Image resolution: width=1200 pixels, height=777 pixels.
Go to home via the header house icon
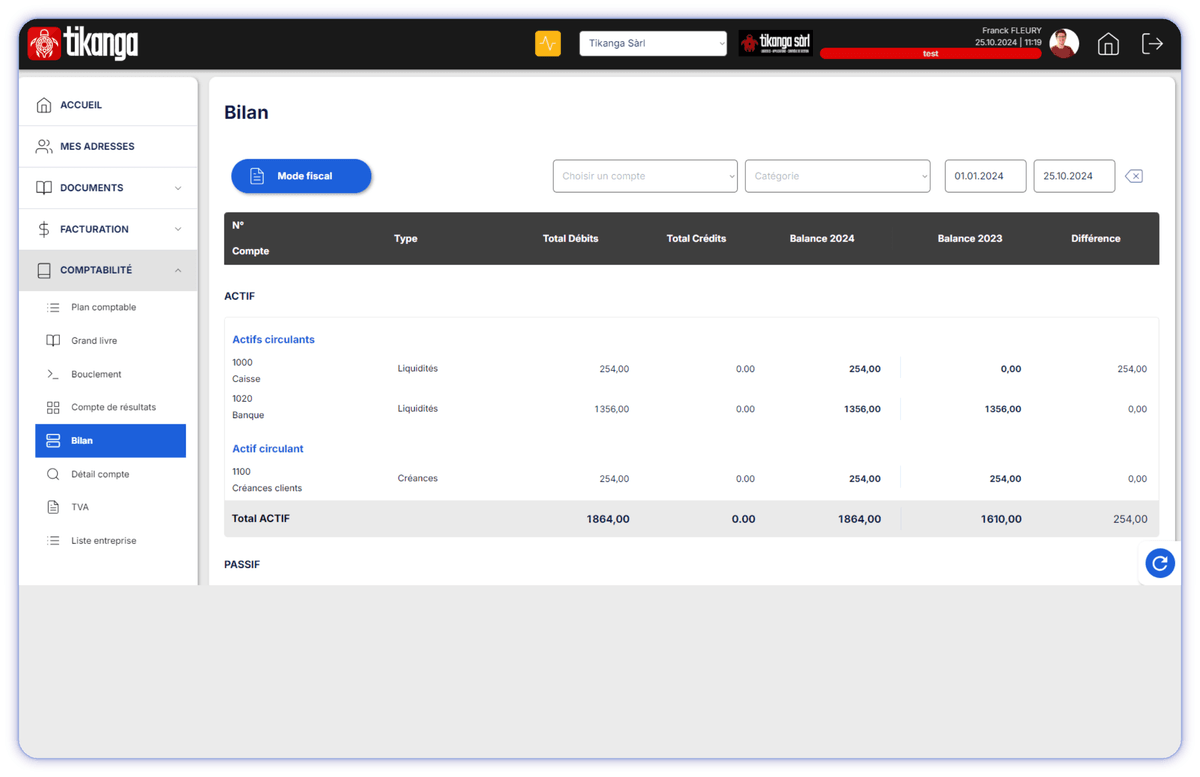(x=1108, y=44)
